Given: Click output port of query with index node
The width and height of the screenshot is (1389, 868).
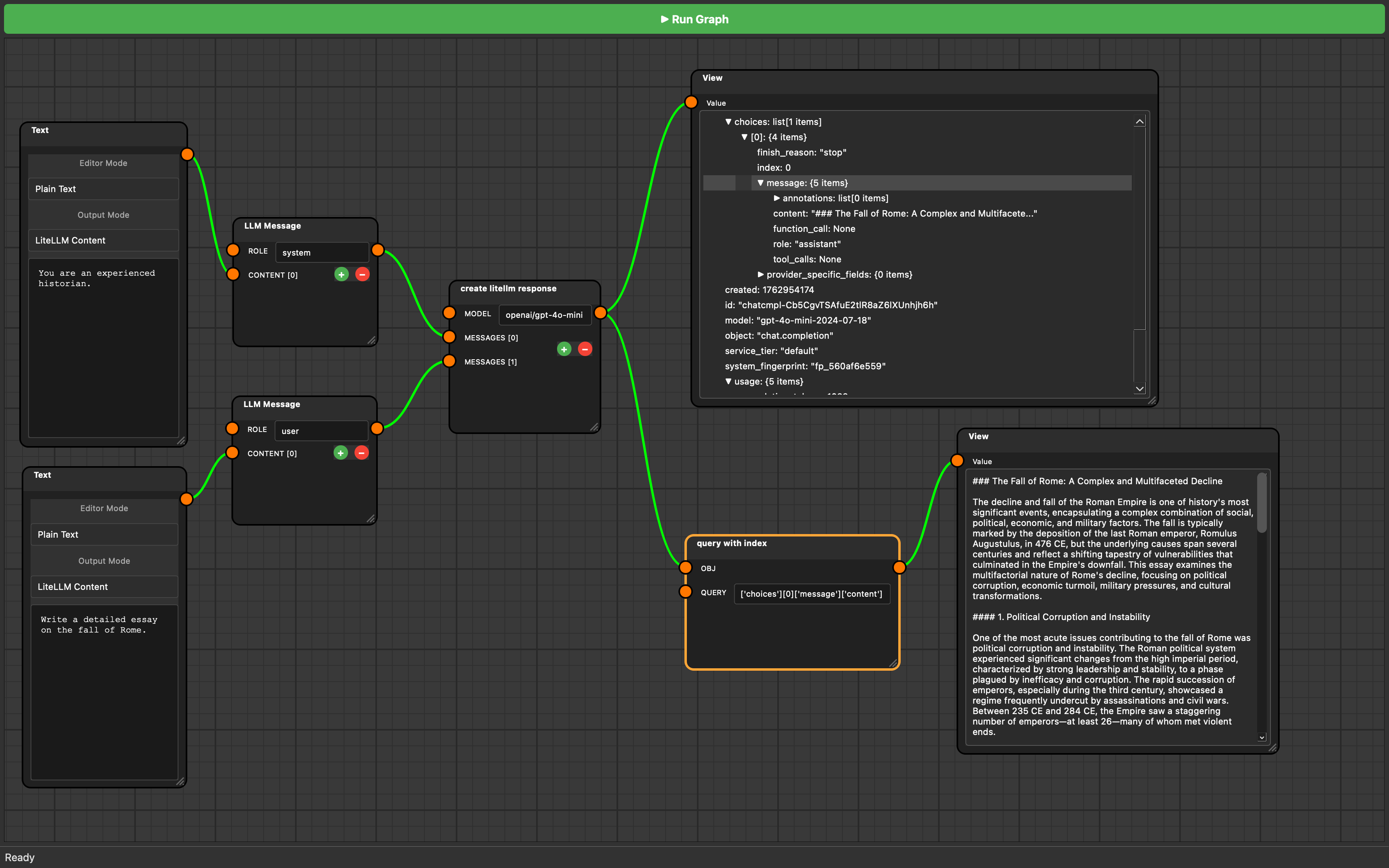Looking at the screenshot, I should coord(899,568).
